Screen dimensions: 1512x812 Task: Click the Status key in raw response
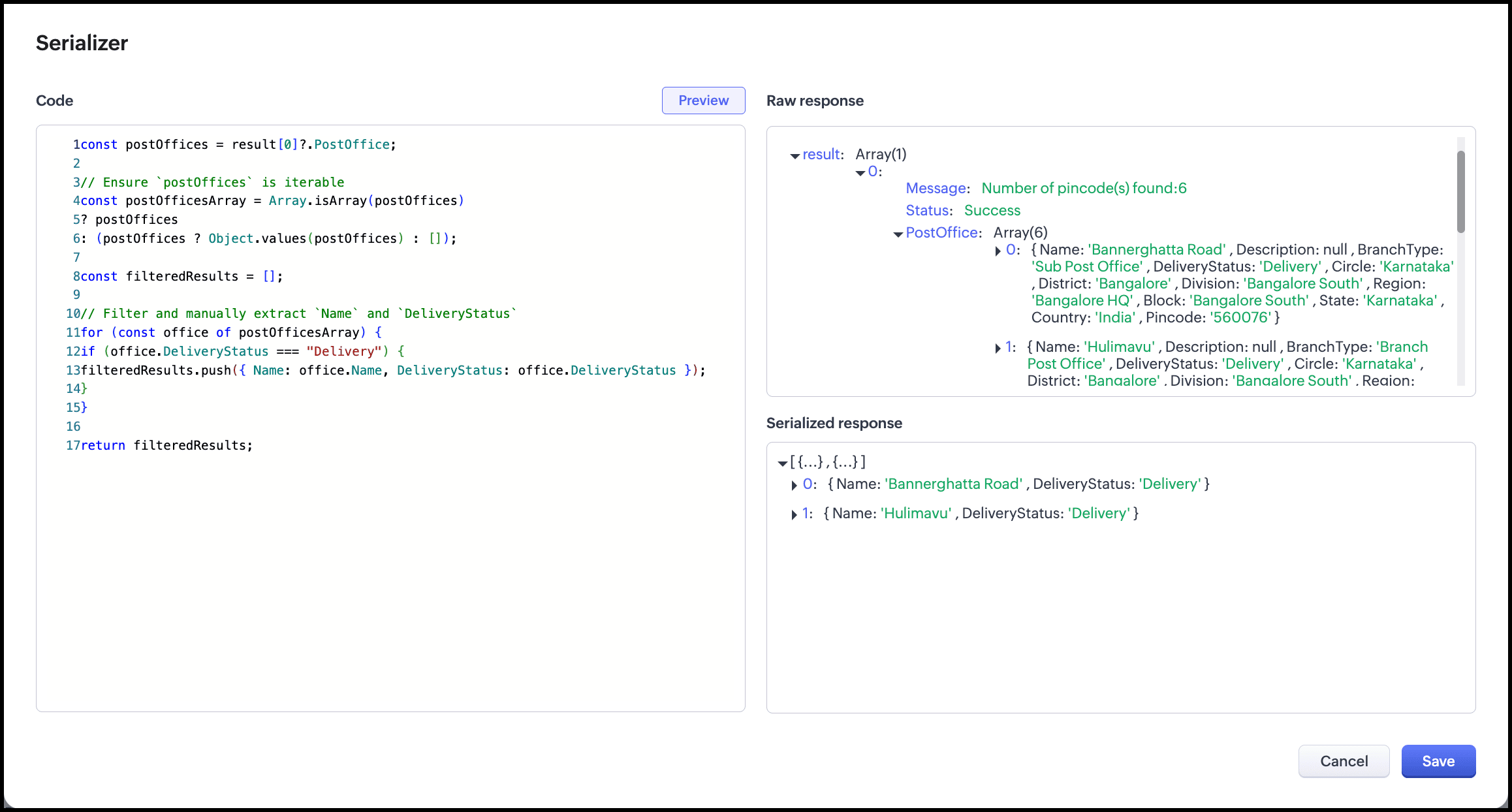pyautogui.click(x=928, y=211)
